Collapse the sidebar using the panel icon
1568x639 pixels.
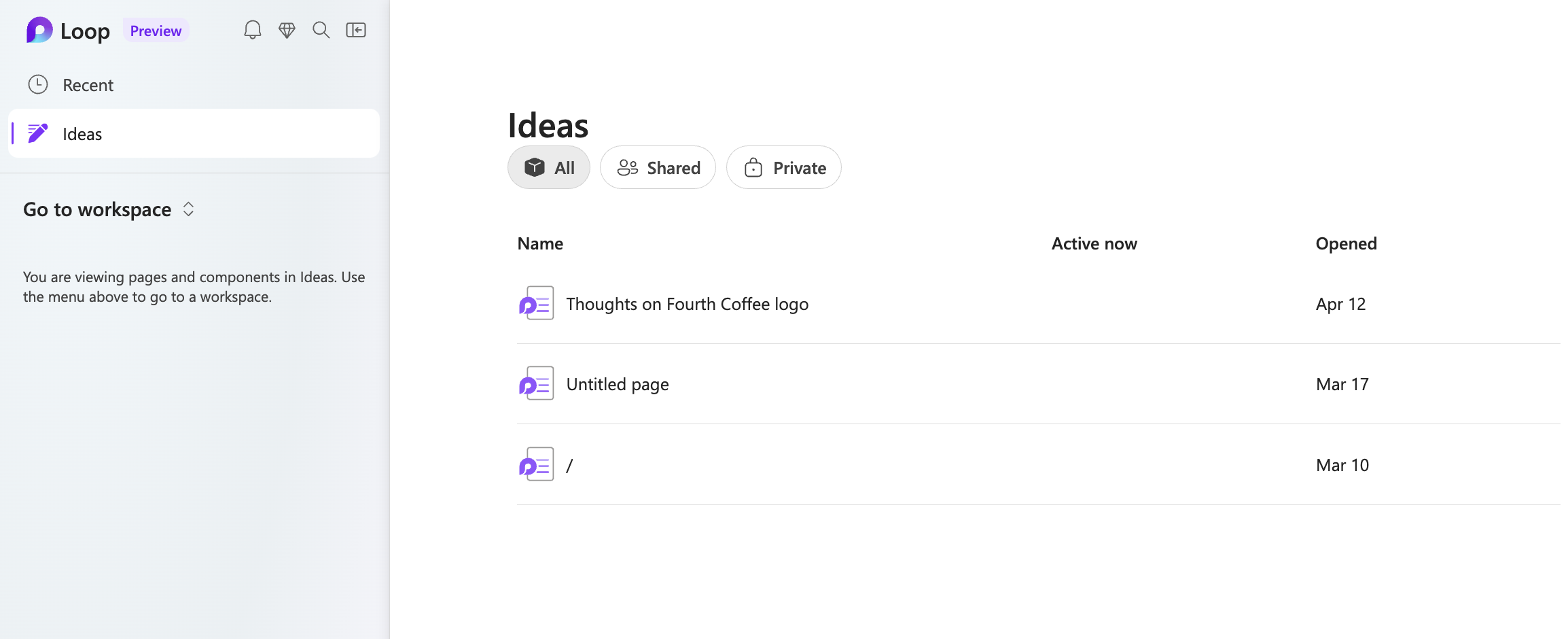[x=356, y=30]
